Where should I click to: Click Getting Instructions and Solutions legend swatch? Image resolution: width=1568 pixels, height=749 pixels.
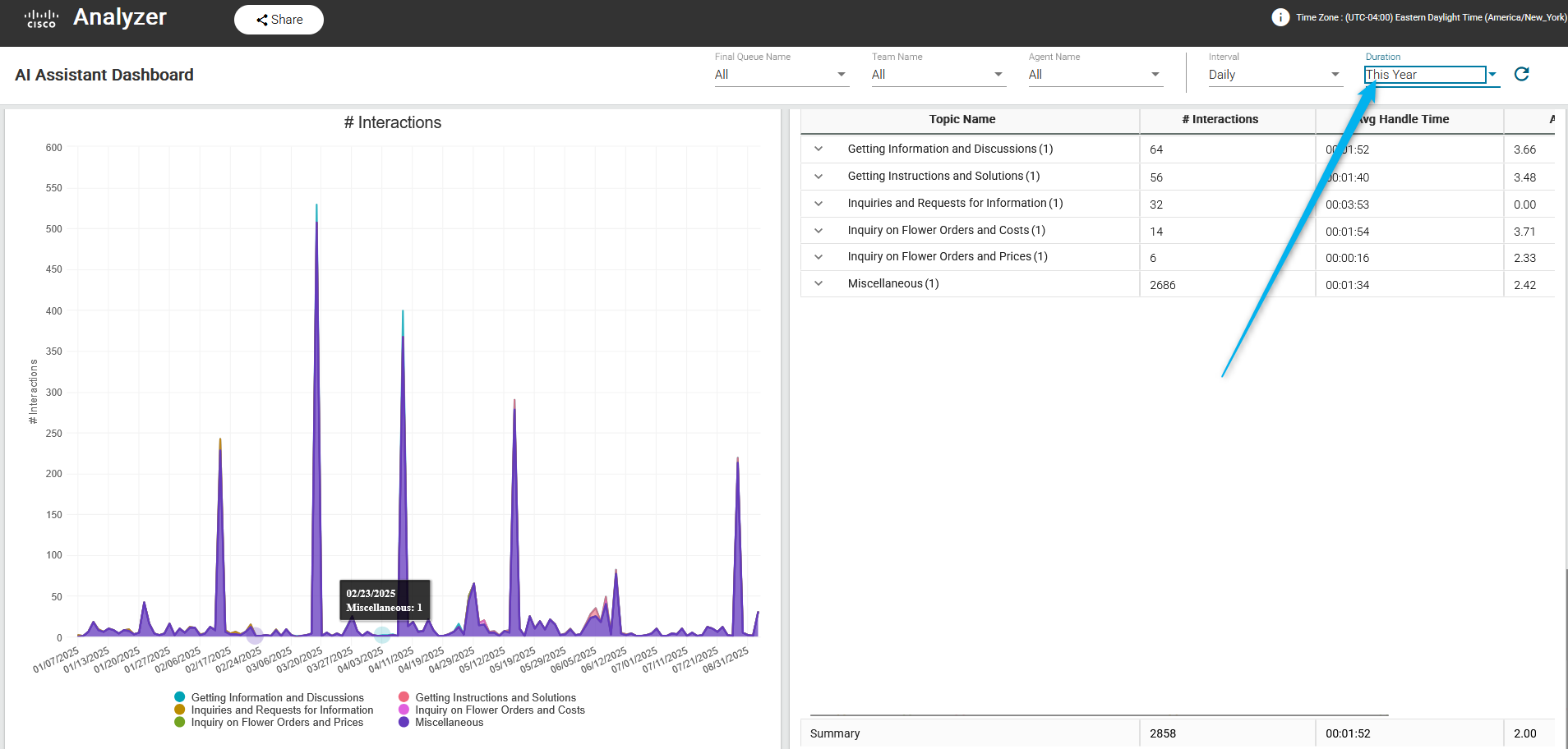[x=404, y=697]
